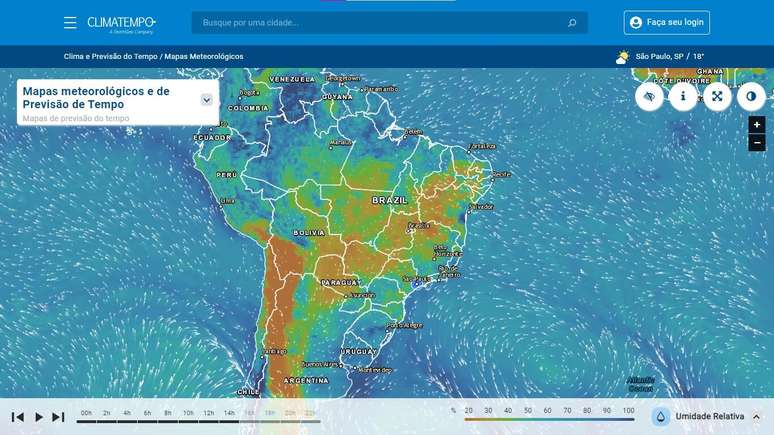Toggle map contrast mode
774x435 pixels.
[751, 96]
